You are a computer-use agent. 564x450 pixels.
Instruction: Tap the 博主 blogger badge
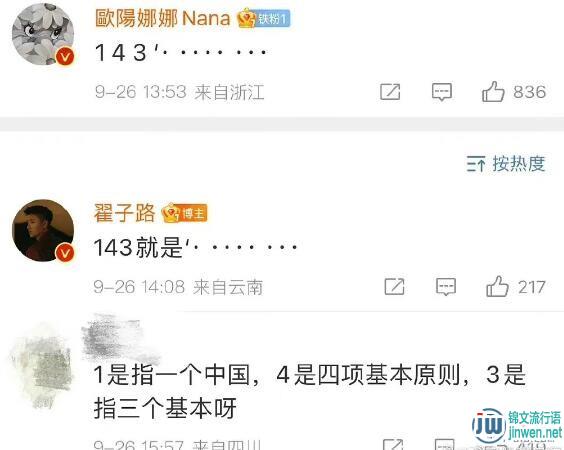(185, 213)
